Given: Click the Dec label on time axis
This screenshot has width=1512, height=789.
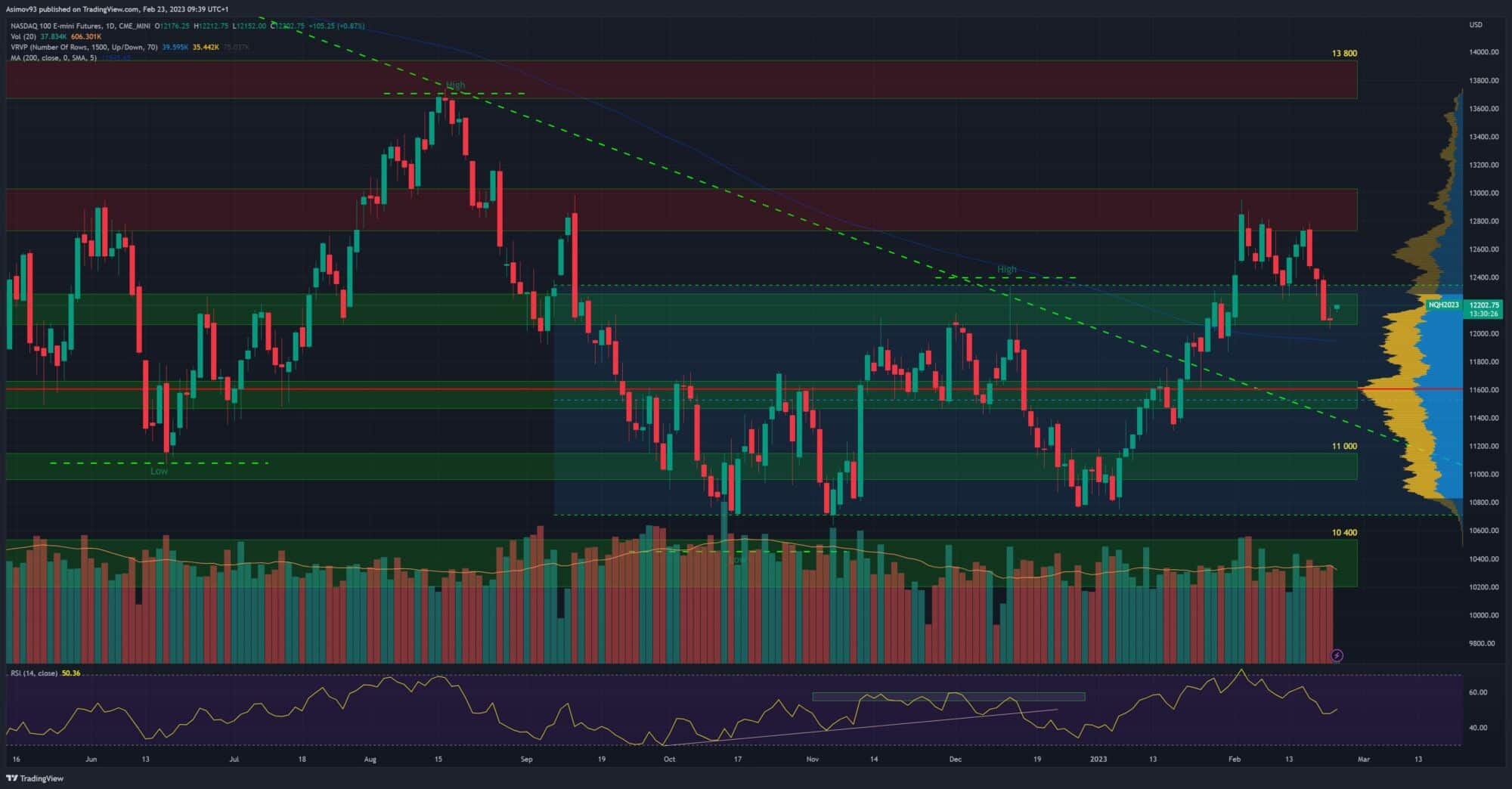Looking at the screenshot, I should 955,759.
